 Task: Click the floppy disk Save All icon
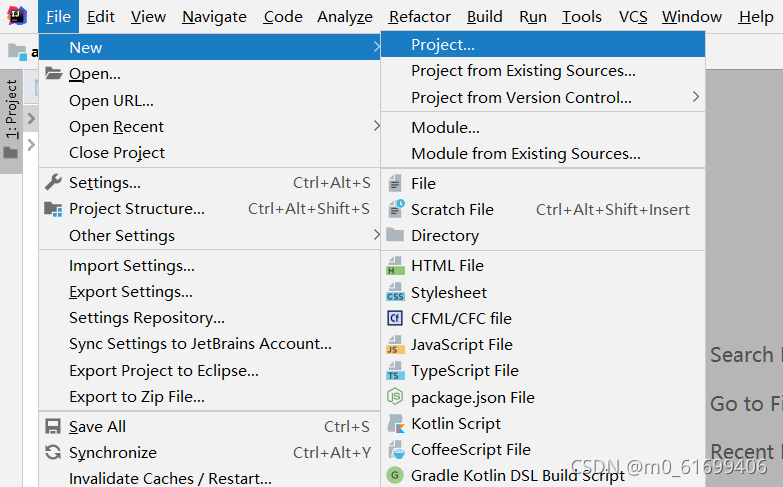point(53,427)
